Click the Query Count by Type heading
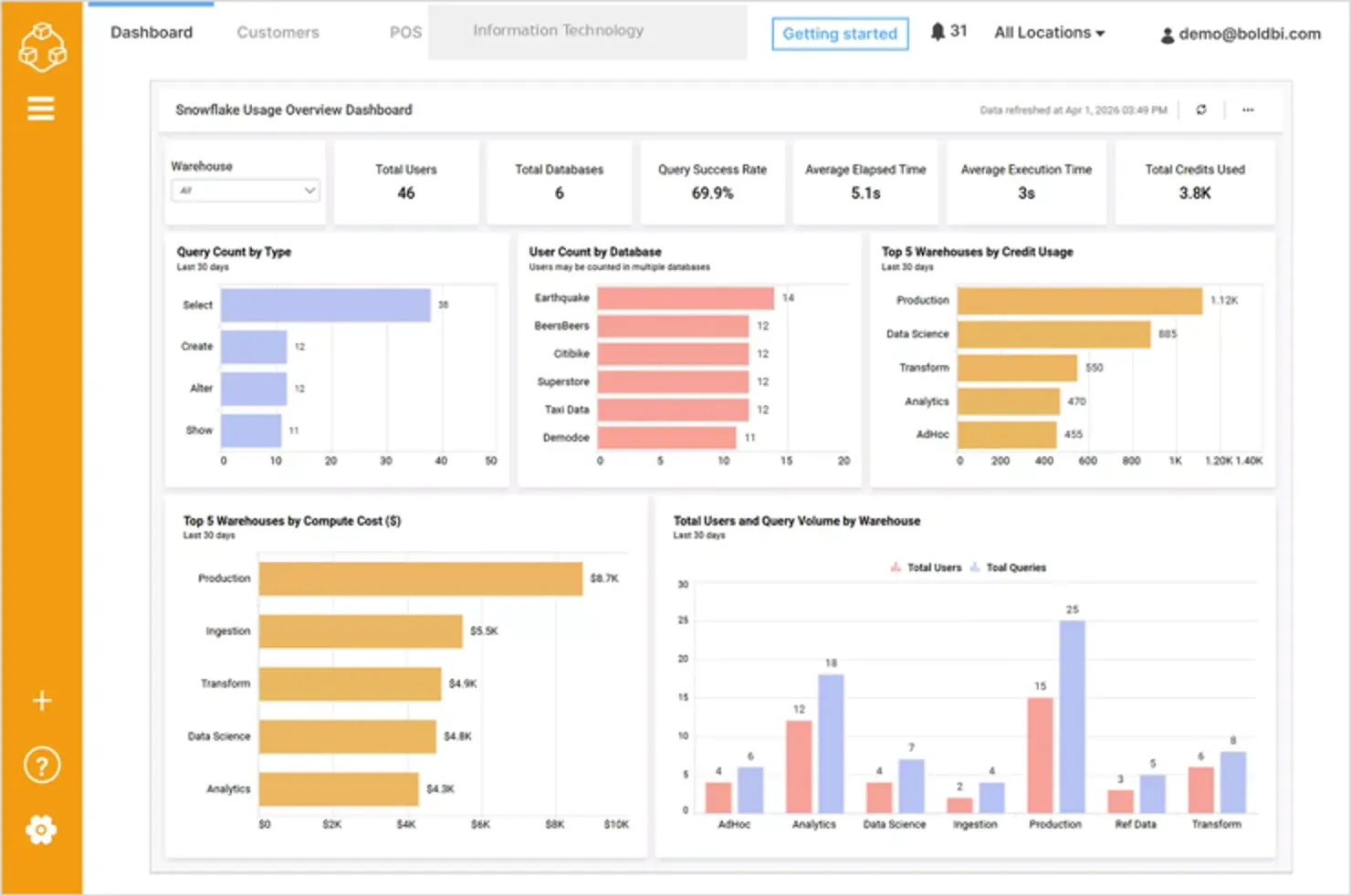The height and width of the screenshot is (896, 1351). click(x=234, y=252)
